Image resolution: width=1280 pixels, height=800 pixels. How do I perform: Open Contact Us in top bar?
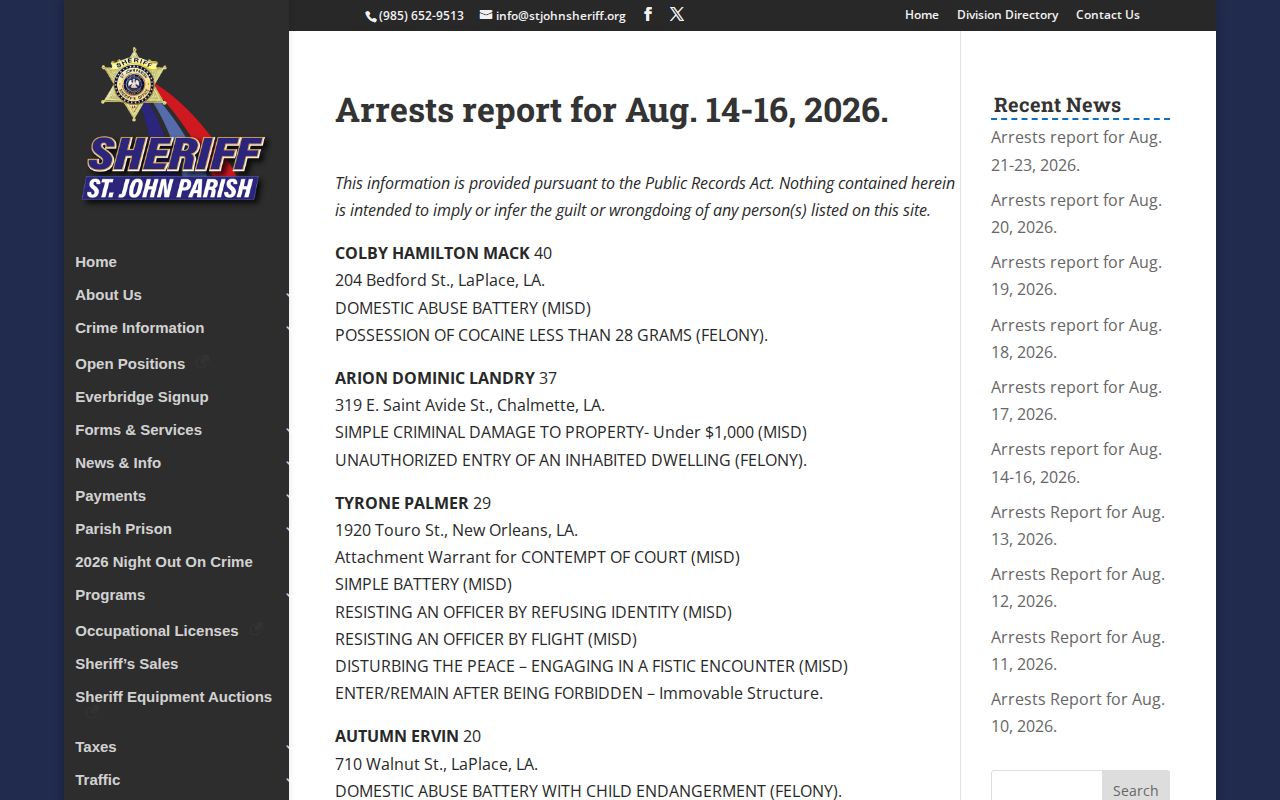click(x=1107, y=15)
